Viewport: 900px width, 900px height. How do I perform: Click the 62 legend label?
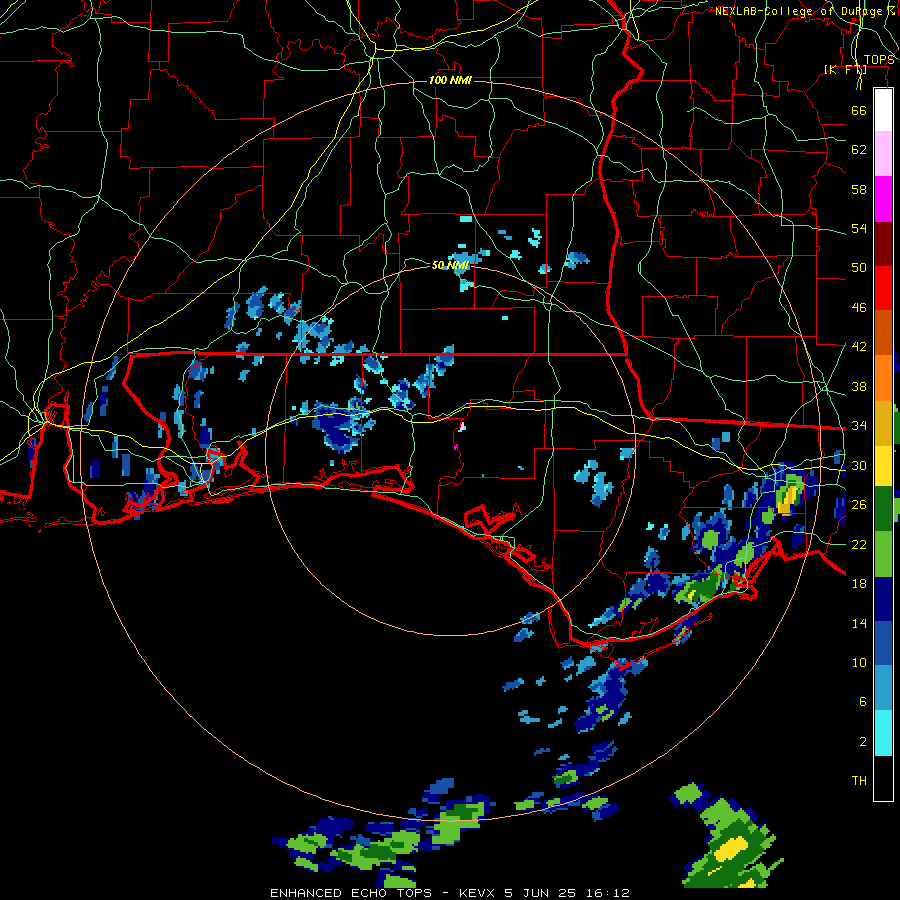point(859,149)
